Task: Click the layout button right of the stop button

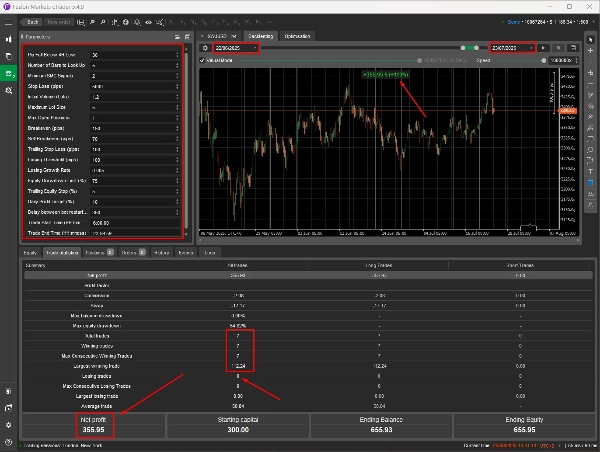Action: tap(573, 48)
